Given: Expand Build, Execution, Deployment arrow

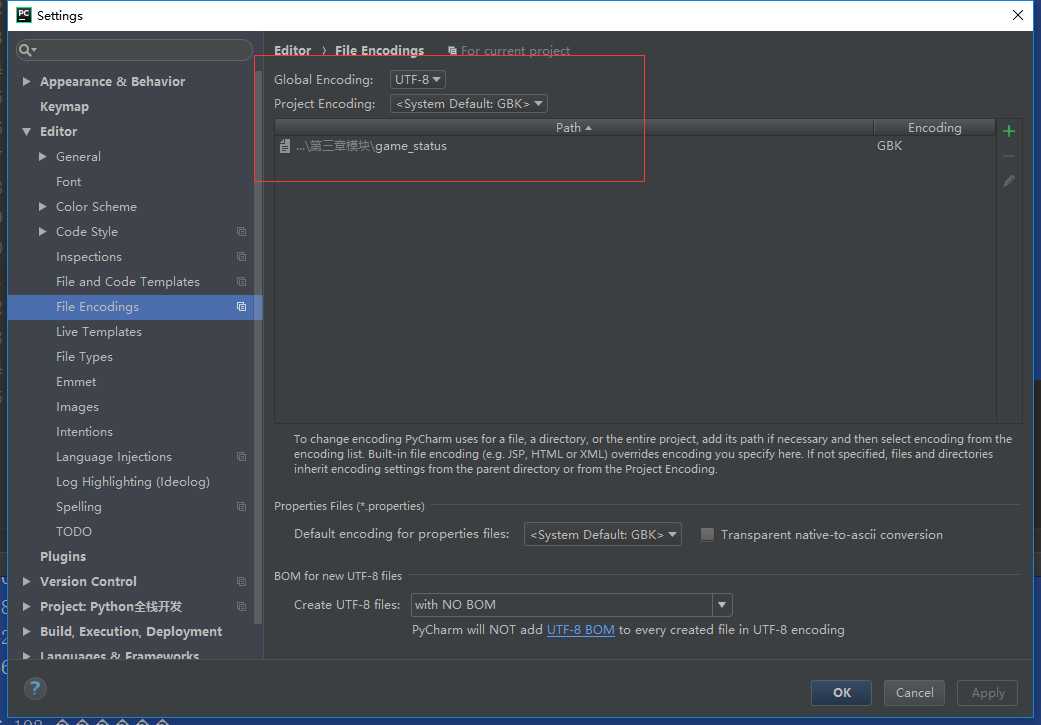Looking at the screenshot, I should coord(27,631).
